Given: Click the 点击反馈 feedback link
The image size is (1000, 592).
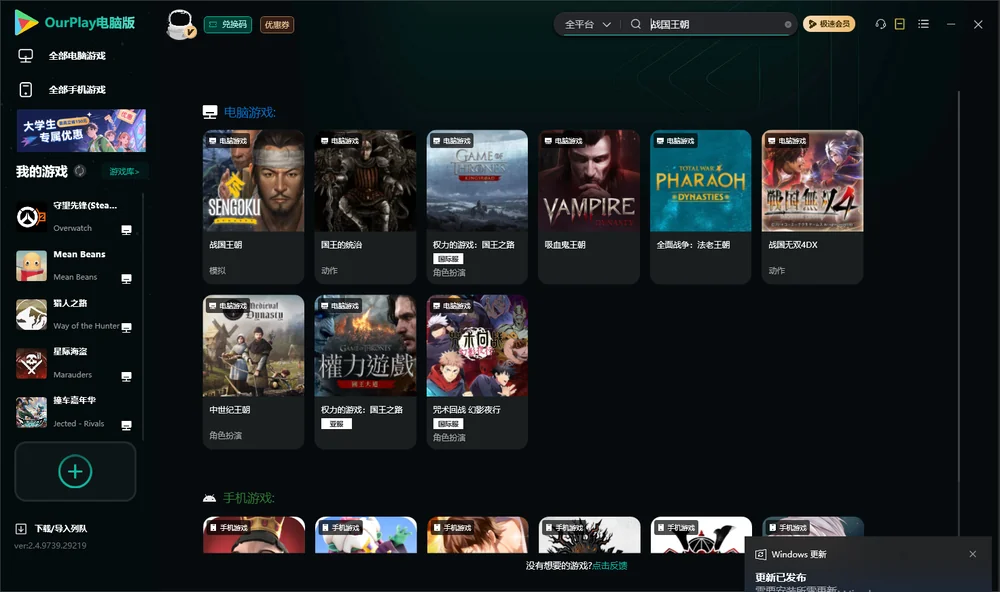Looking at the screenshot, I should 610,566.
